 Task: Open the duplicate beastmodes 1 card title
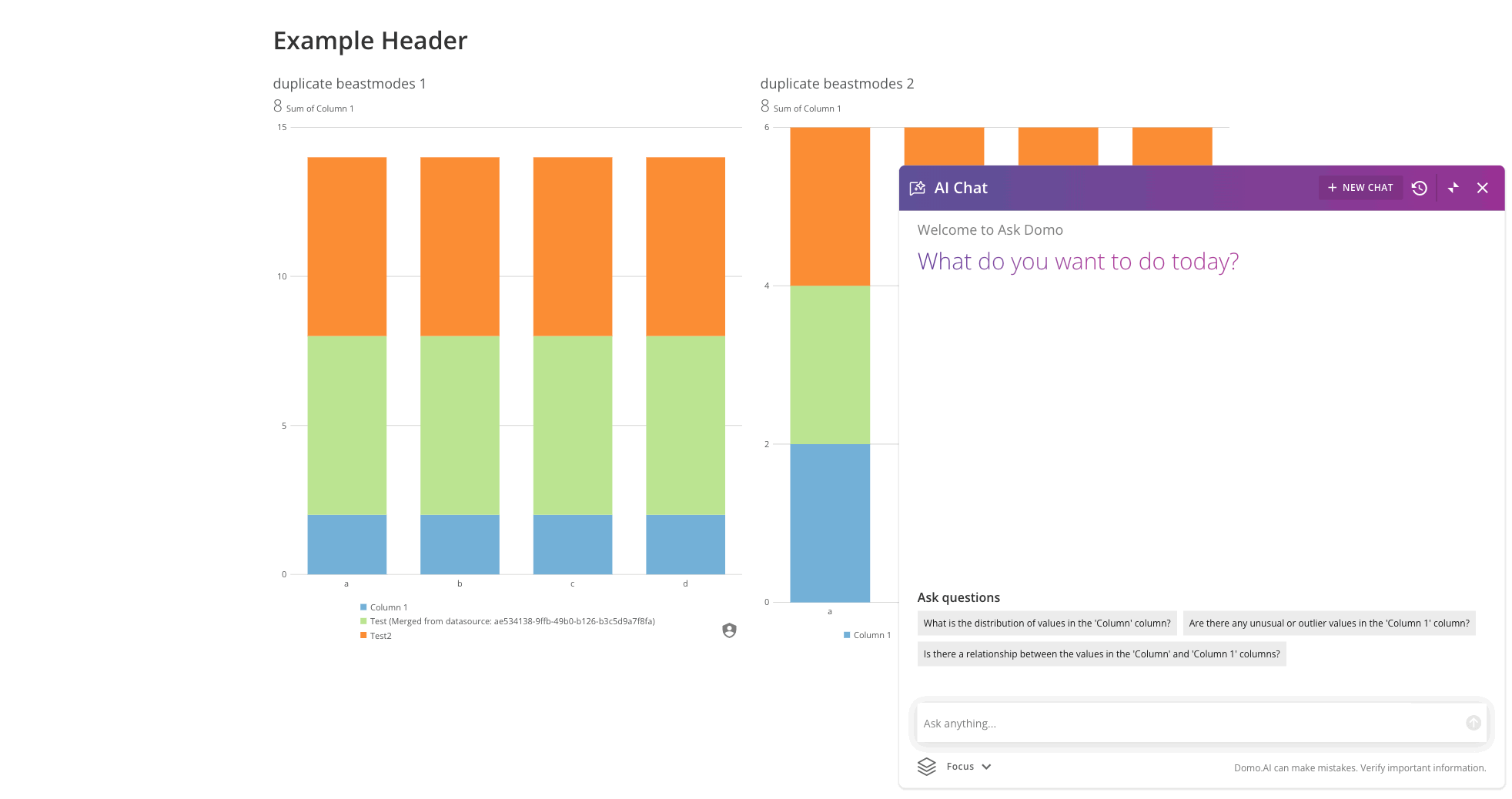coord(350,84)
